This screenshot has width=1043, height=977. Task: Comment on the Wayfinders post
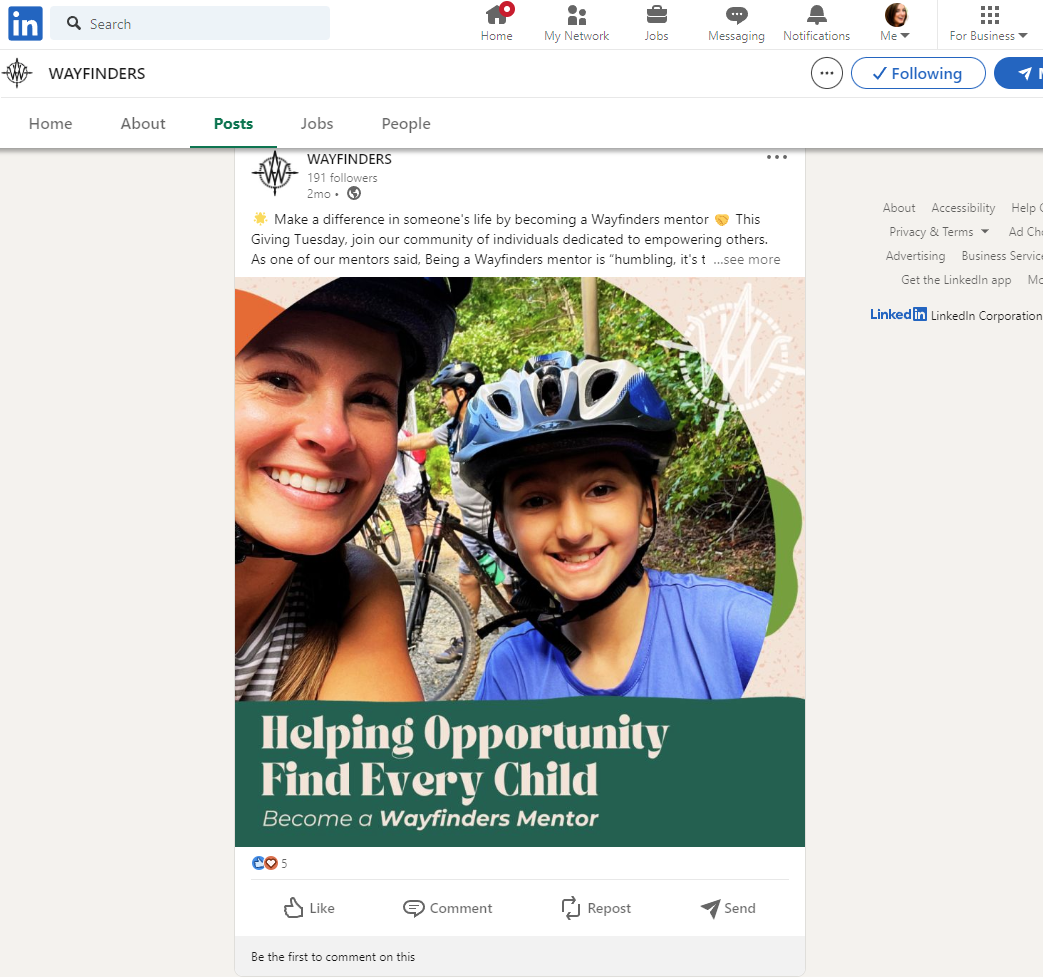point(448,908)
